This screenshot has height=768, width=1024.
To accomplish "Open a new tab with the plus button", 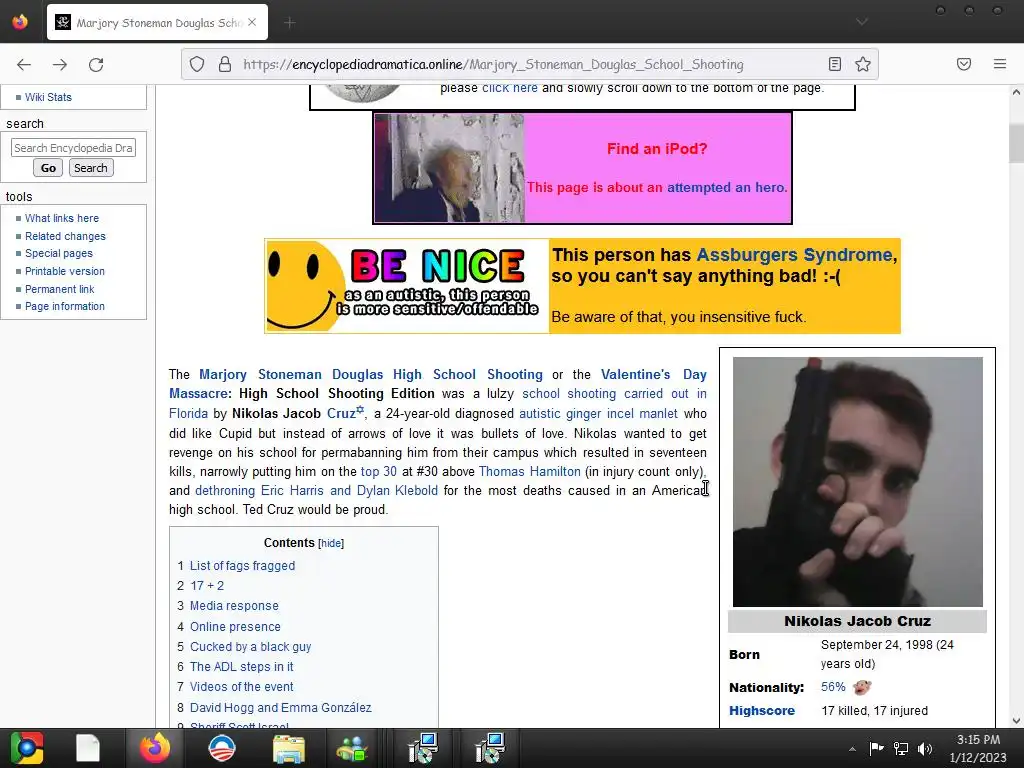I will click(x=290, y=23).
